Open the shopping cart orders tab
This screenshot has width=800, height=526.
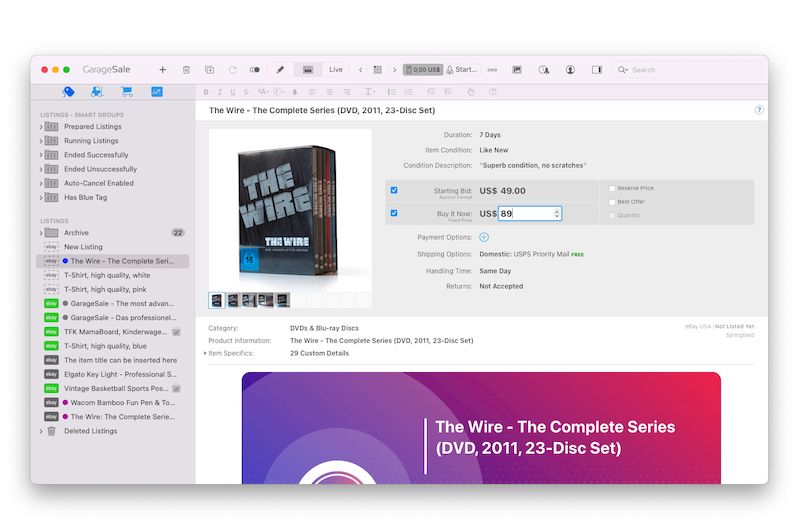click(127, 92)
